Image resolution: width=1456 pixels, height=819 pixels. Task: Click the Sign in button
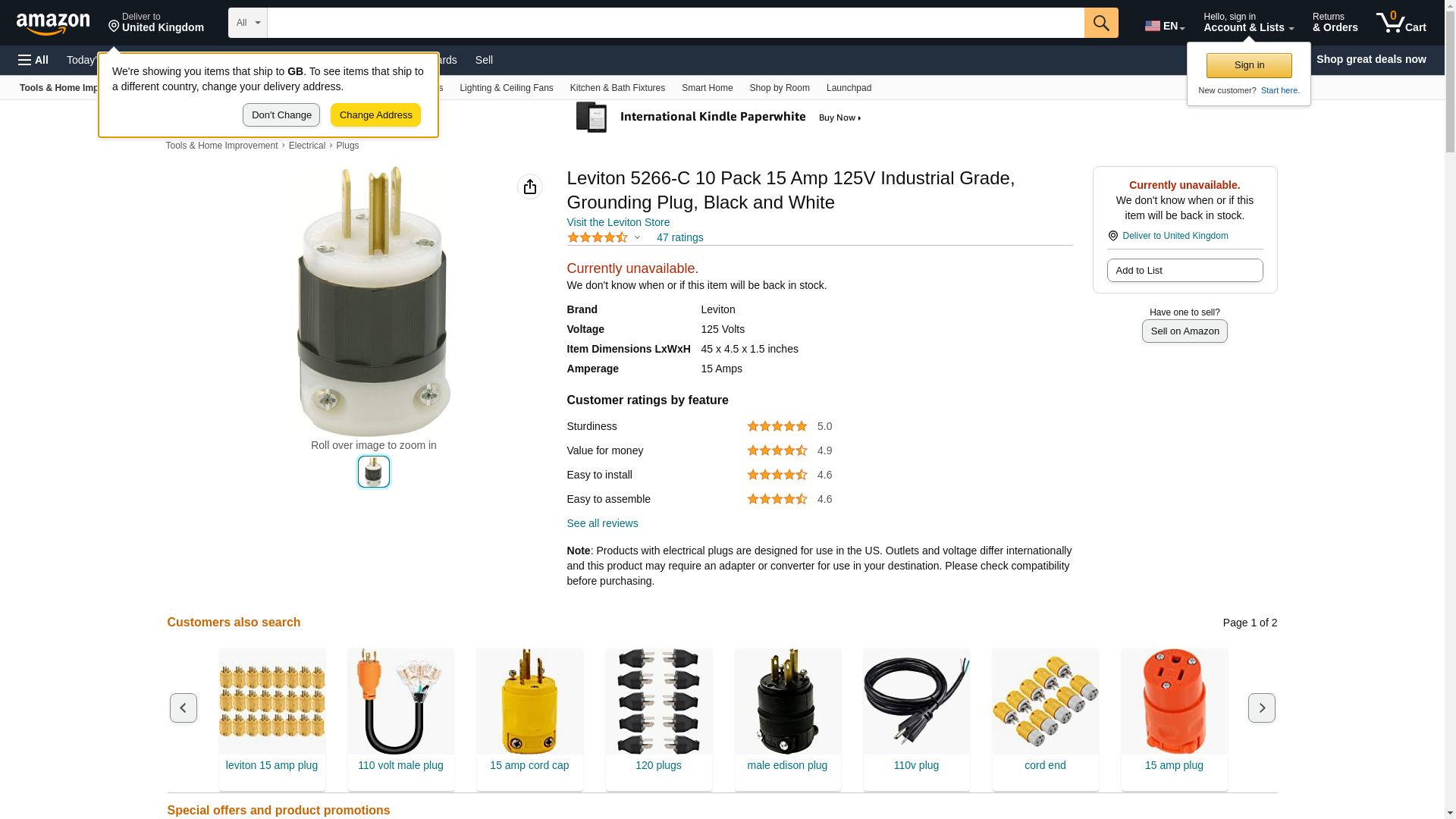(x=1249, y=65)
